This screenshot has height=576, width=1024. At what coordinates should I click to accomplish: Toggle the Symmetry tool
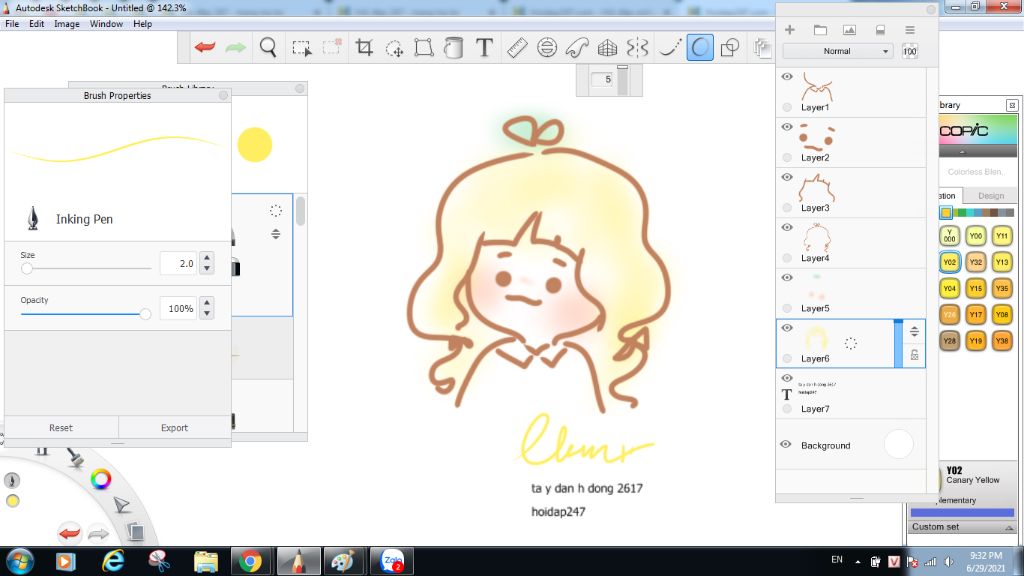(637, 47)
